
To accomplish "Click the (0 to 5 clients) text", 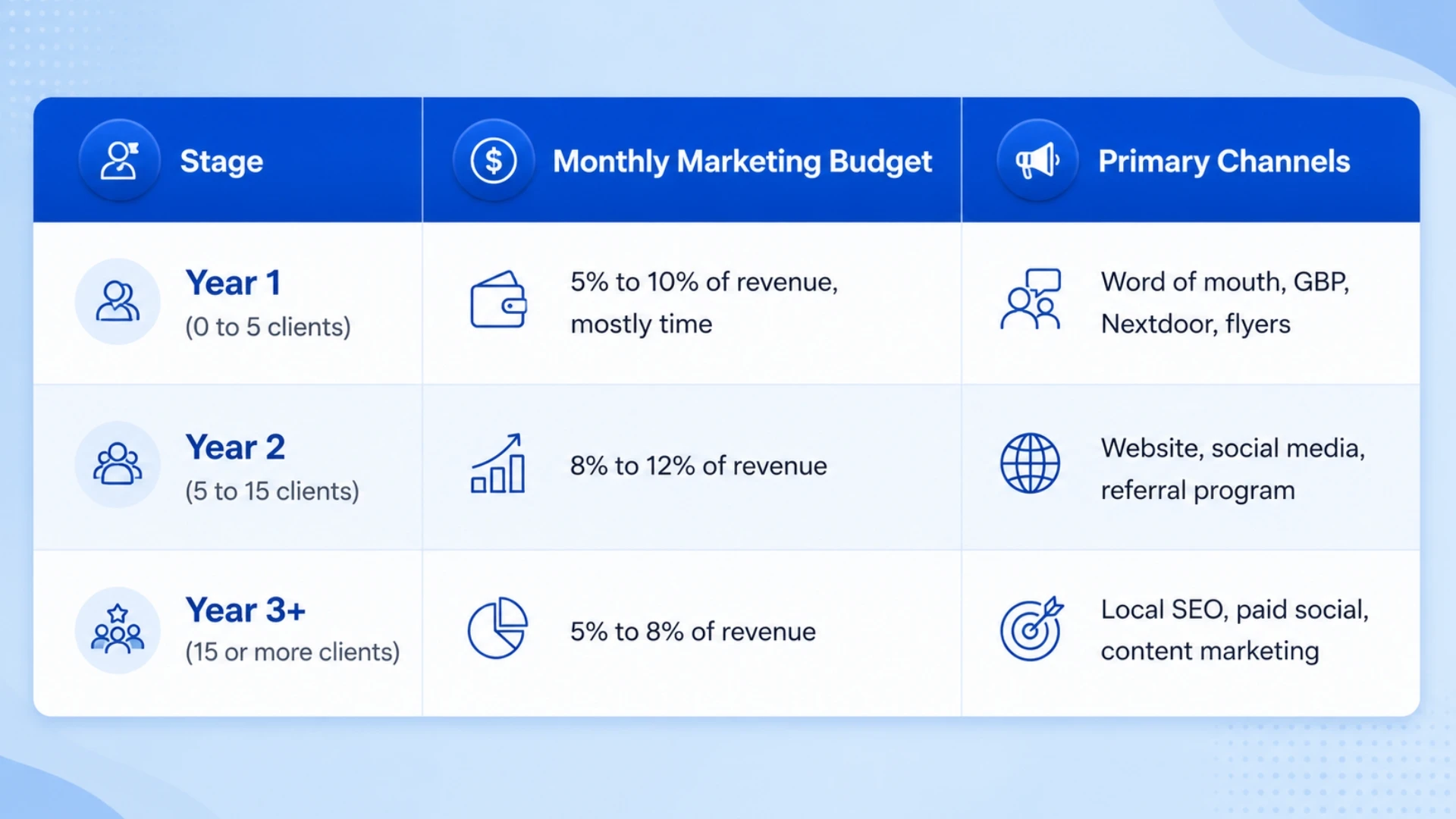I will pos(268,327).
